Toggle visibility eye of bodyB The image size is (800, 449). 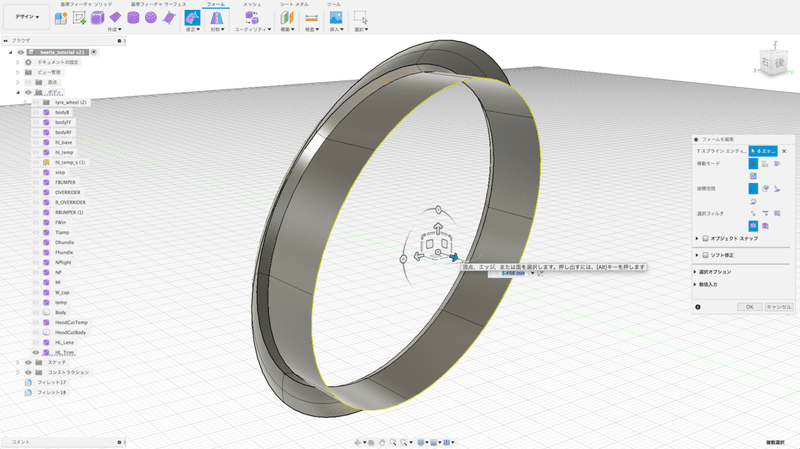tap(36, 112)
